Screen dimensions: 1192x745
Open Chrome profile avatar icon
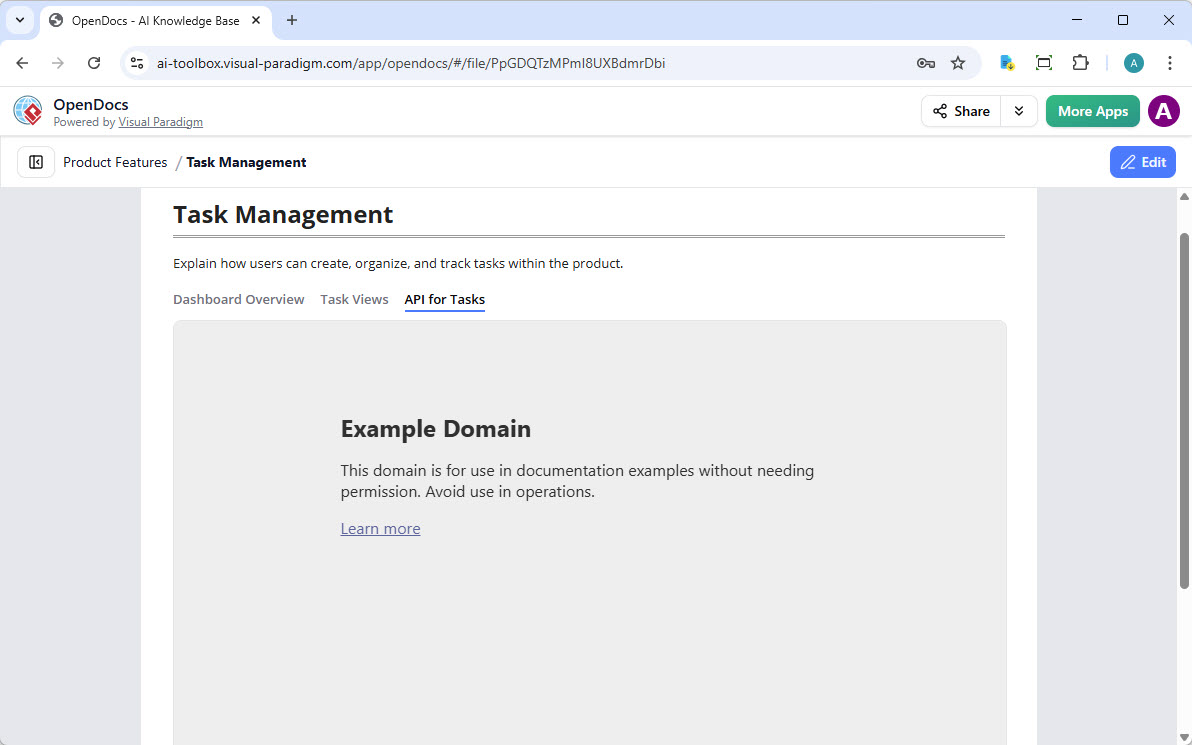[x=1133, y=63]
